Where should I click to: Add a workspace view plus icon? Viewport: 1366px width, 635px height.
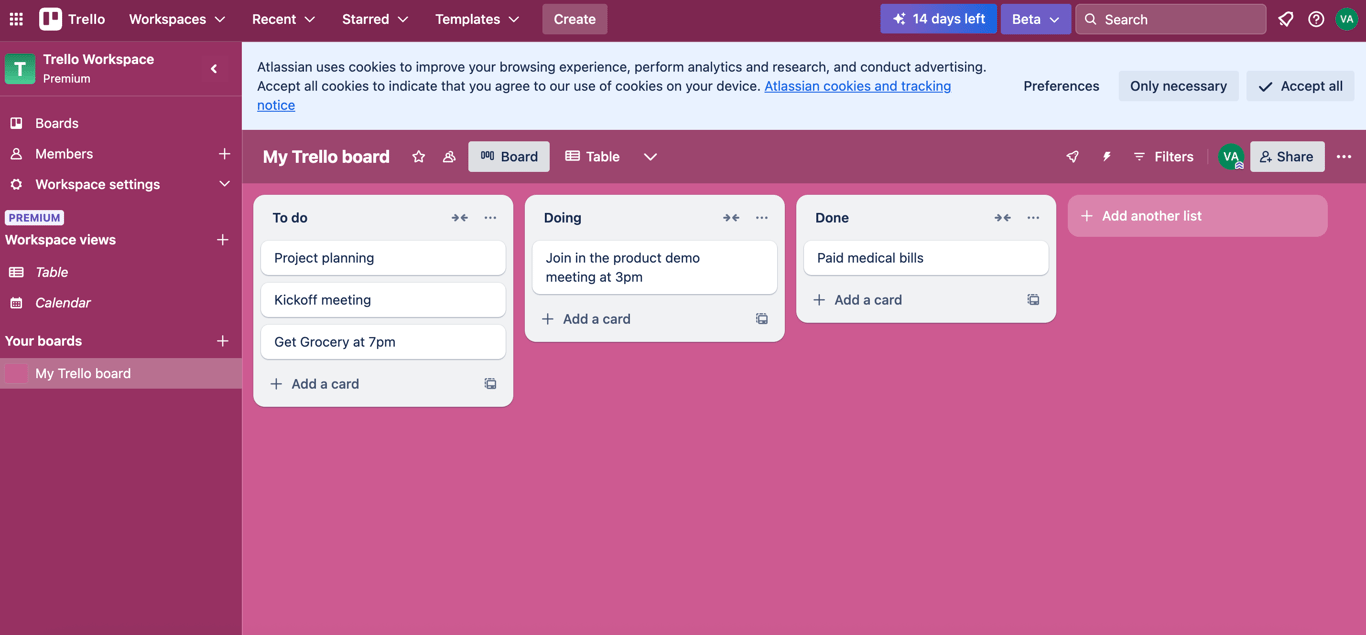pos(223,240)
